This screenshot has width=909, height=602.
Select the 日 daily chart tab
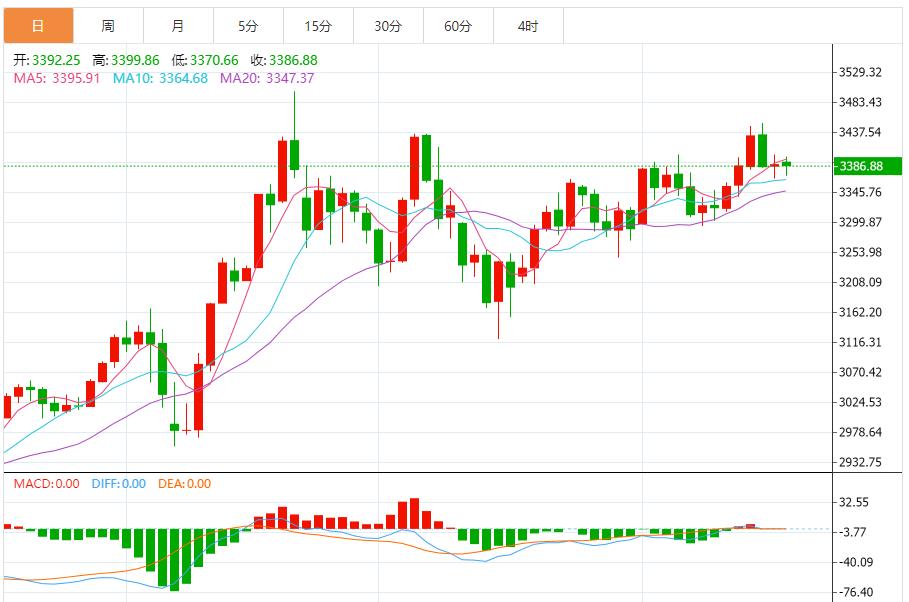point(38,26)
